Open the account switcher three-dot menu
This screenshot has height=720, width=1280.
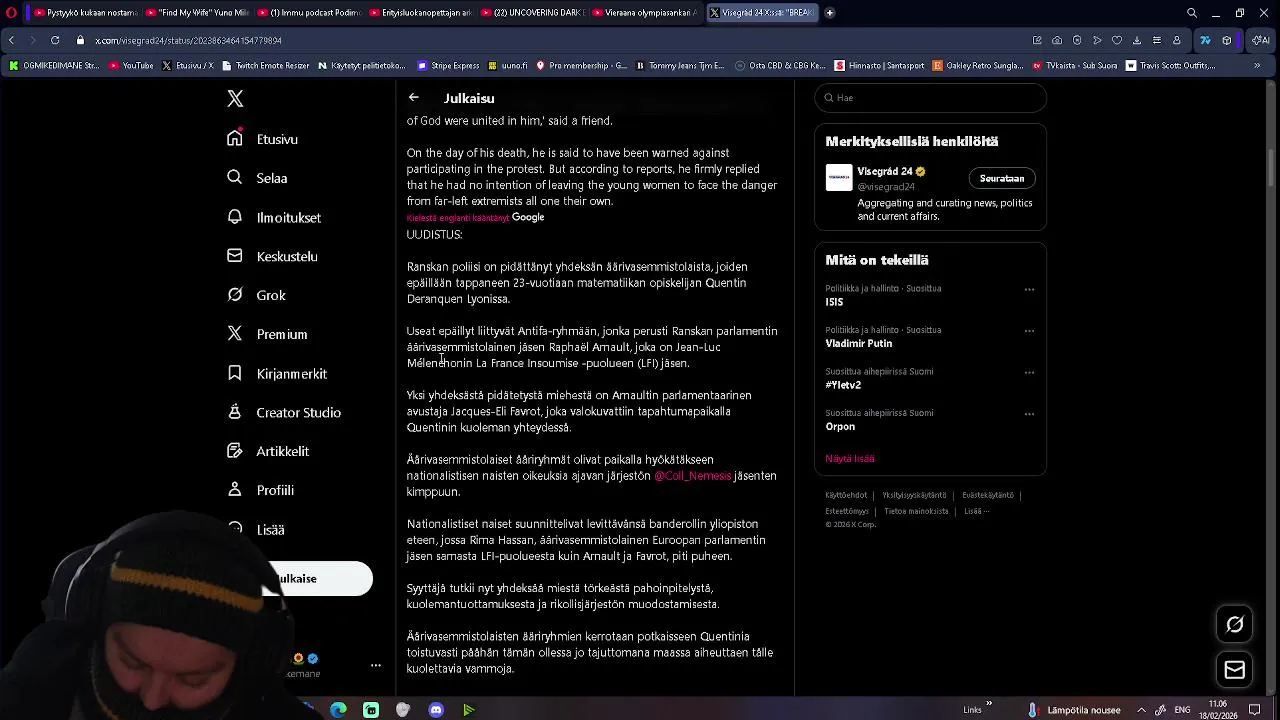pos(376,665)
